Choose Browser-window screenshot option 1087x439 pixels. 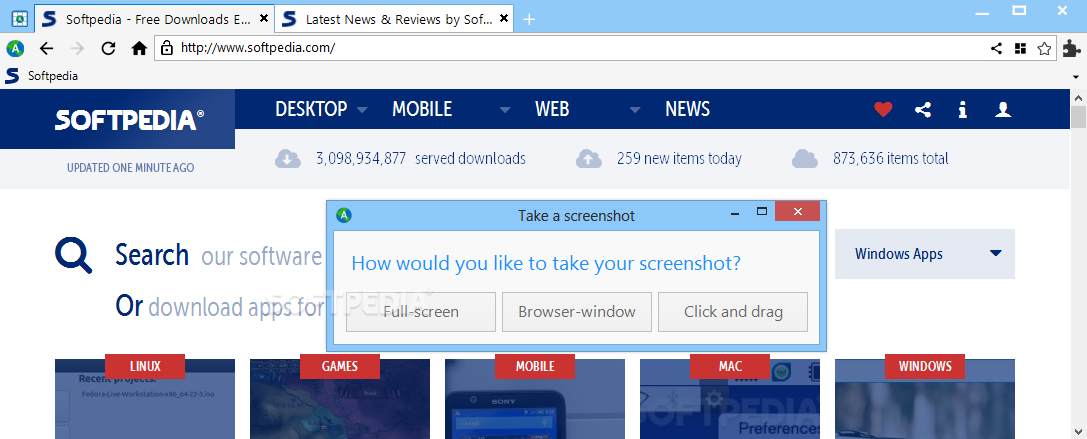[x=577, y=312]
